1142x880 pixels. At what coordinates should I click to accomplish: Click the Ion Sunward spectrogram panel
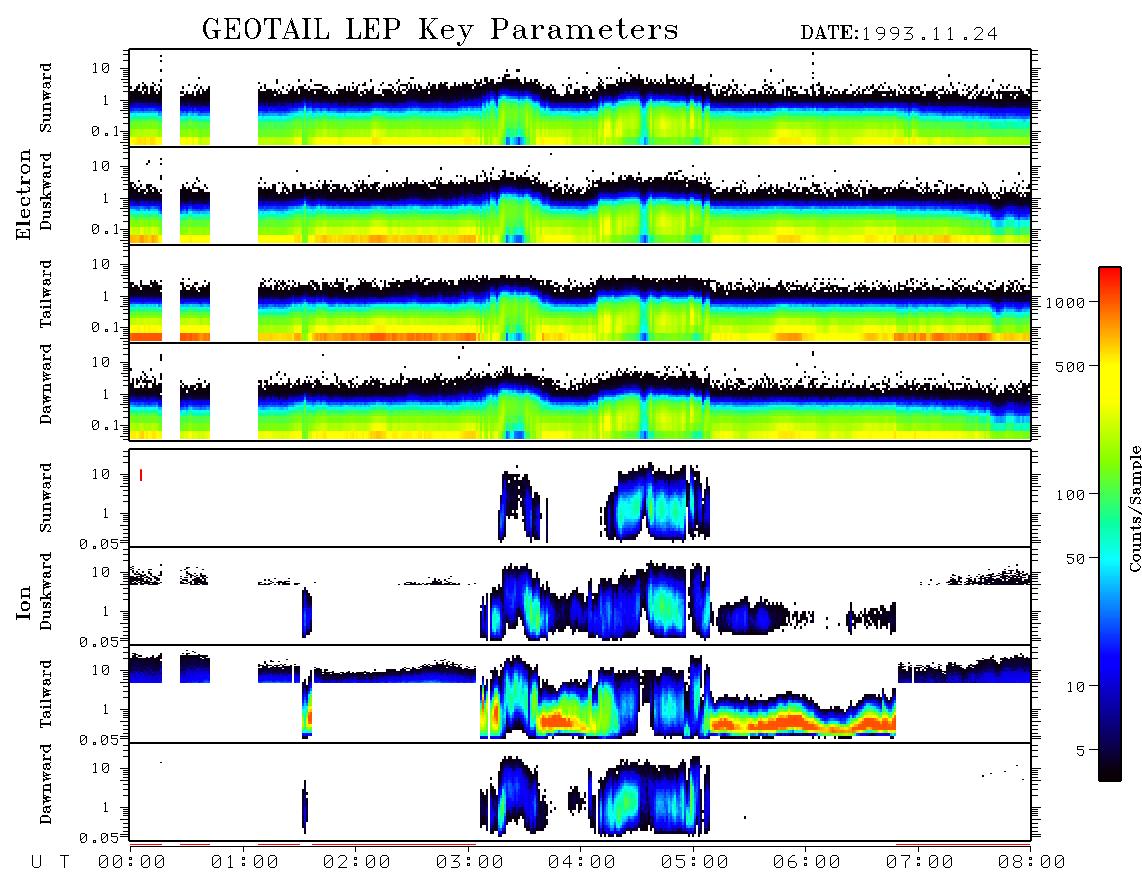(x=580, y=498)
